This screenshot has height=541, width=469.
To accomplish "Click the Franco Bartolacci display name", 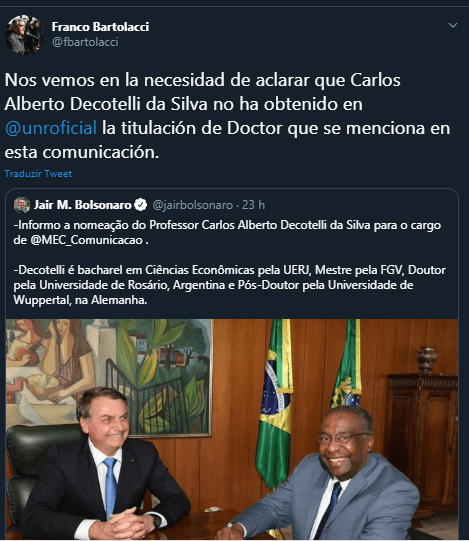I will click(100, 27).
